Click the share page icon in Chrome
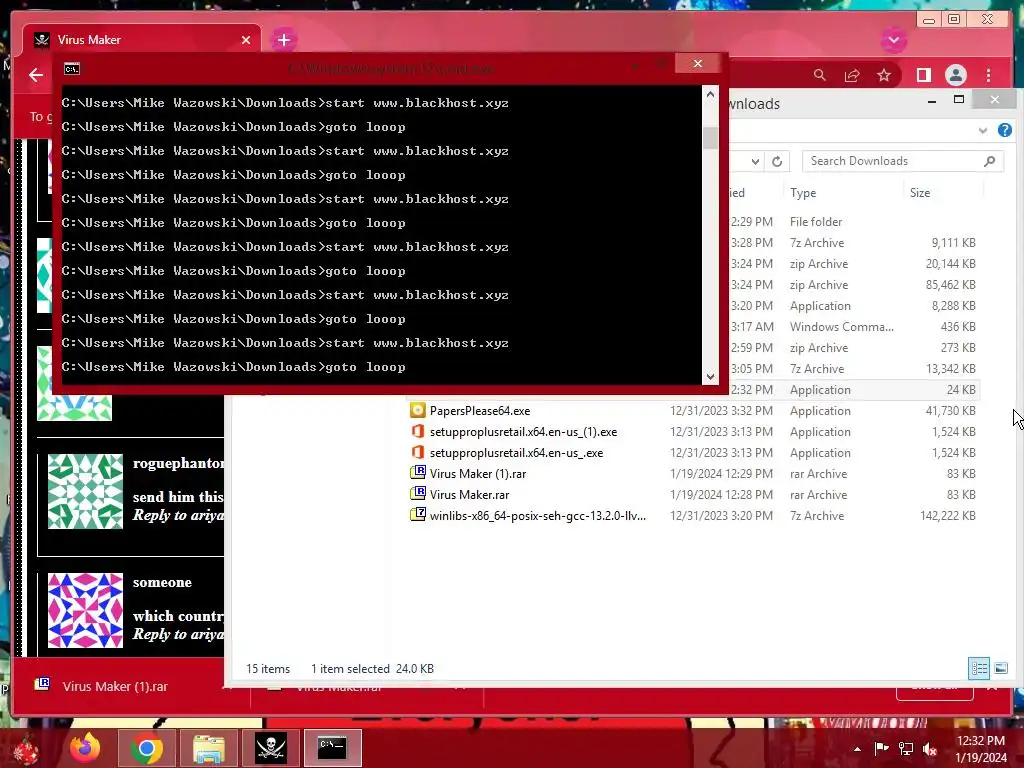Image resolution: width=1024 pixels, height=768 pixels. (x=852, y=75)
